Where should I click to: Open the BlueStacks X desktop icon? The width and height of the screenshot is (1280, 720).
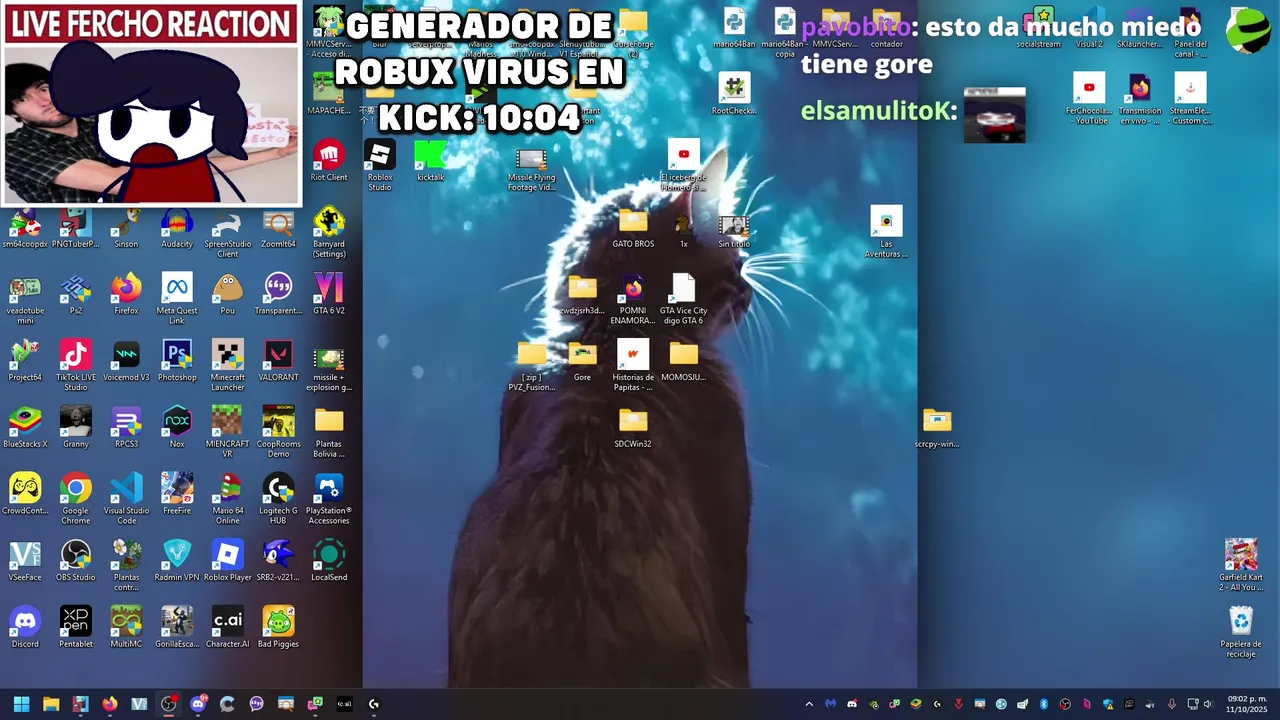click(x=25, y=429)
